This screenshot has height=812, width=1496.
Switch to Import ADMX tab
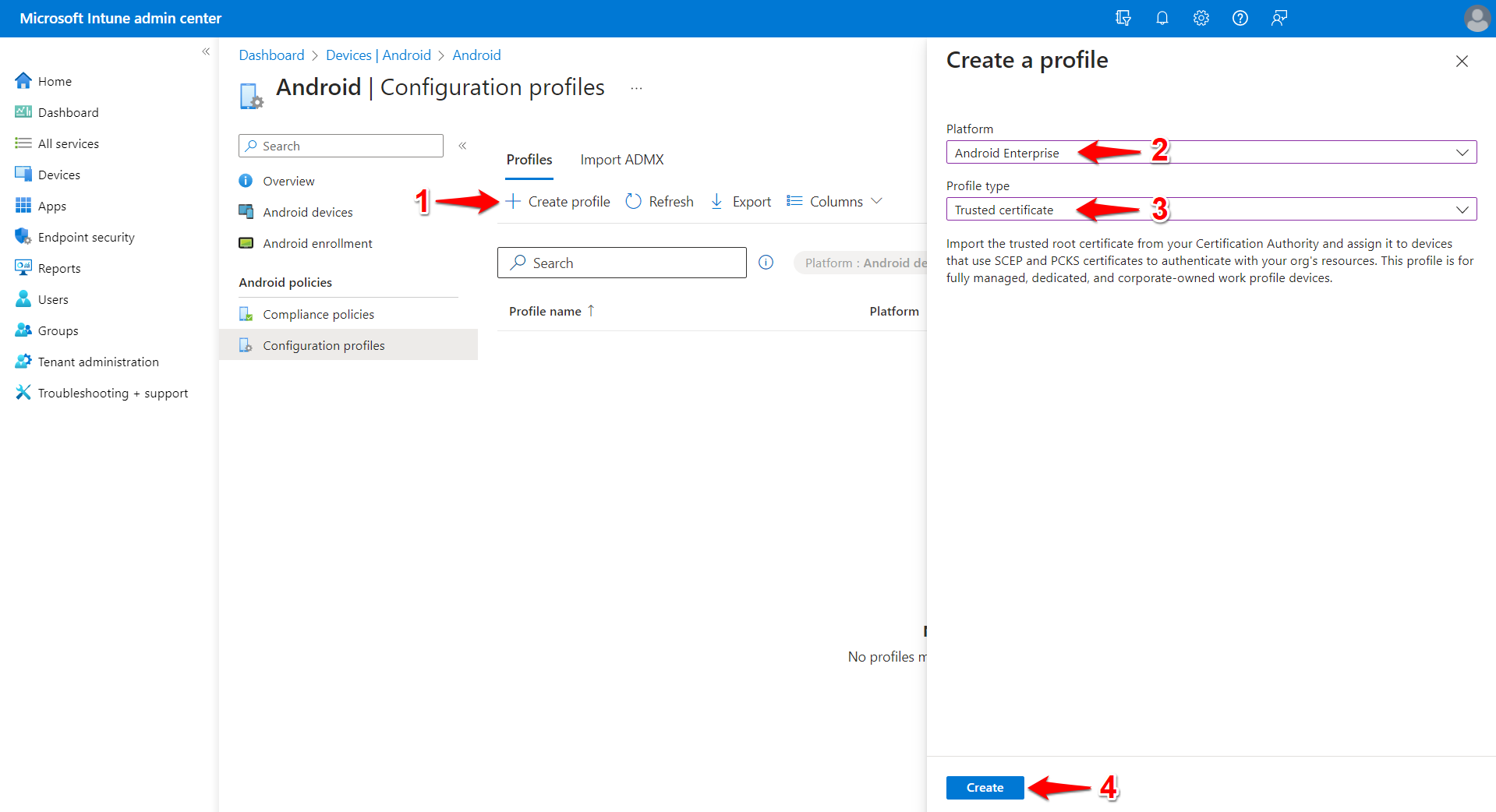(622, 160)
